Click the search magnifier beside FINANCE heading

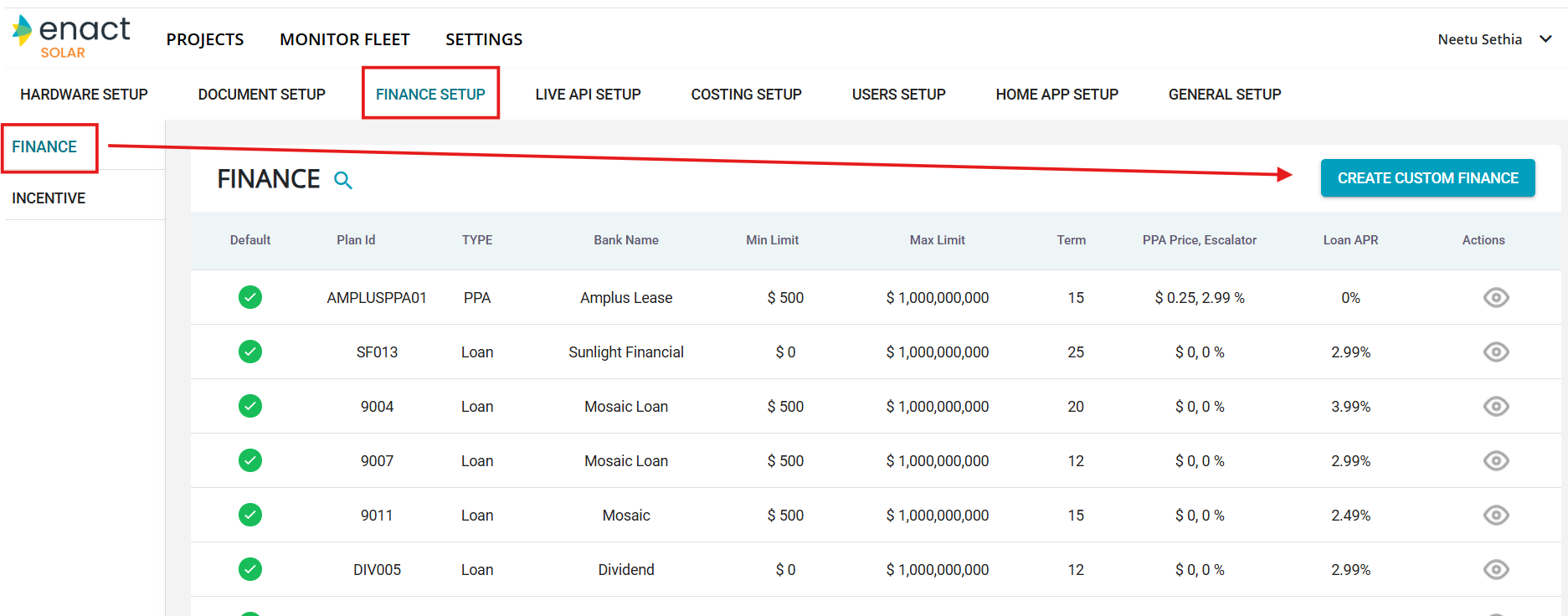(x=343, y=180)
